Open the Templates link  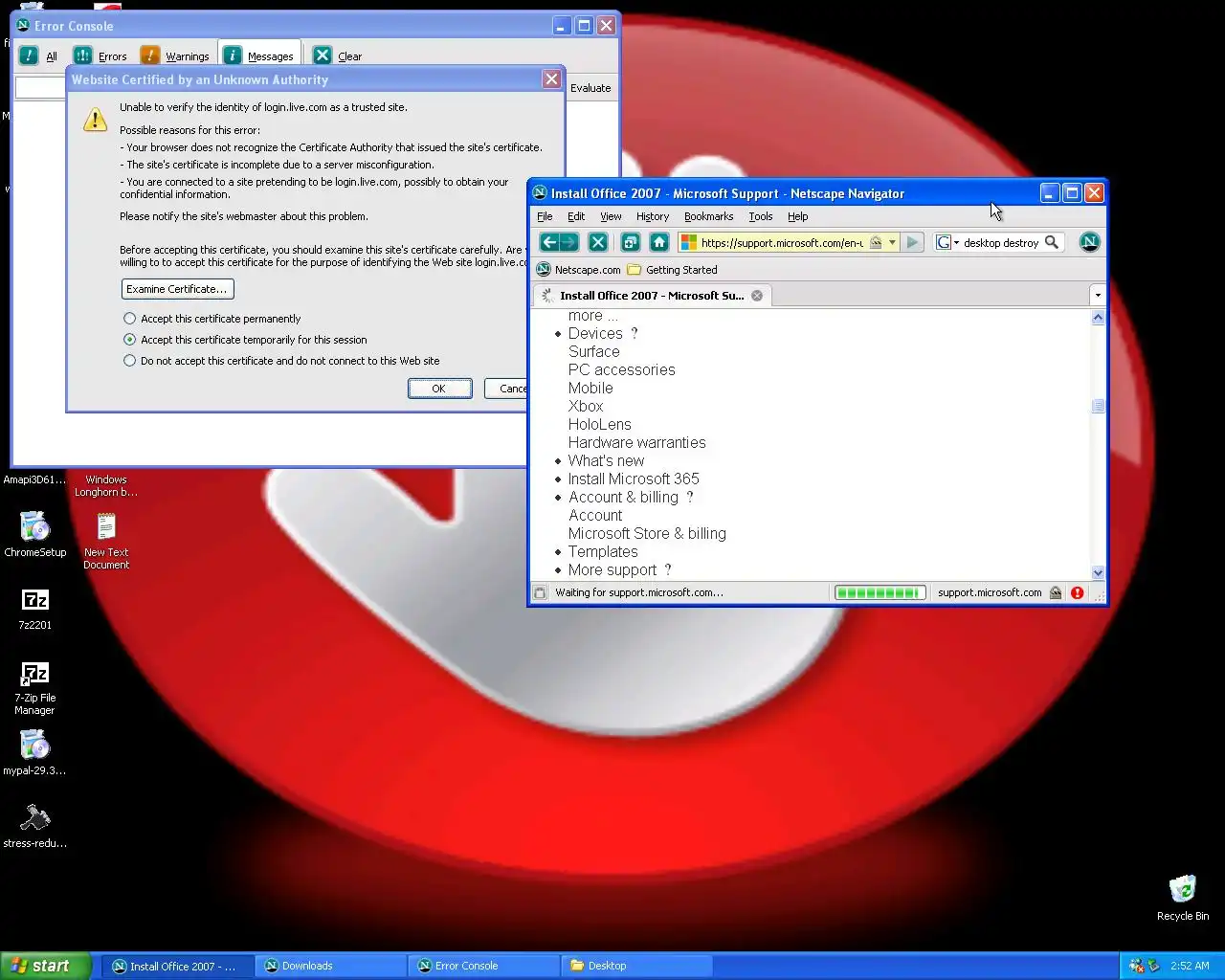pyautogui.click(x=603, y=551)
